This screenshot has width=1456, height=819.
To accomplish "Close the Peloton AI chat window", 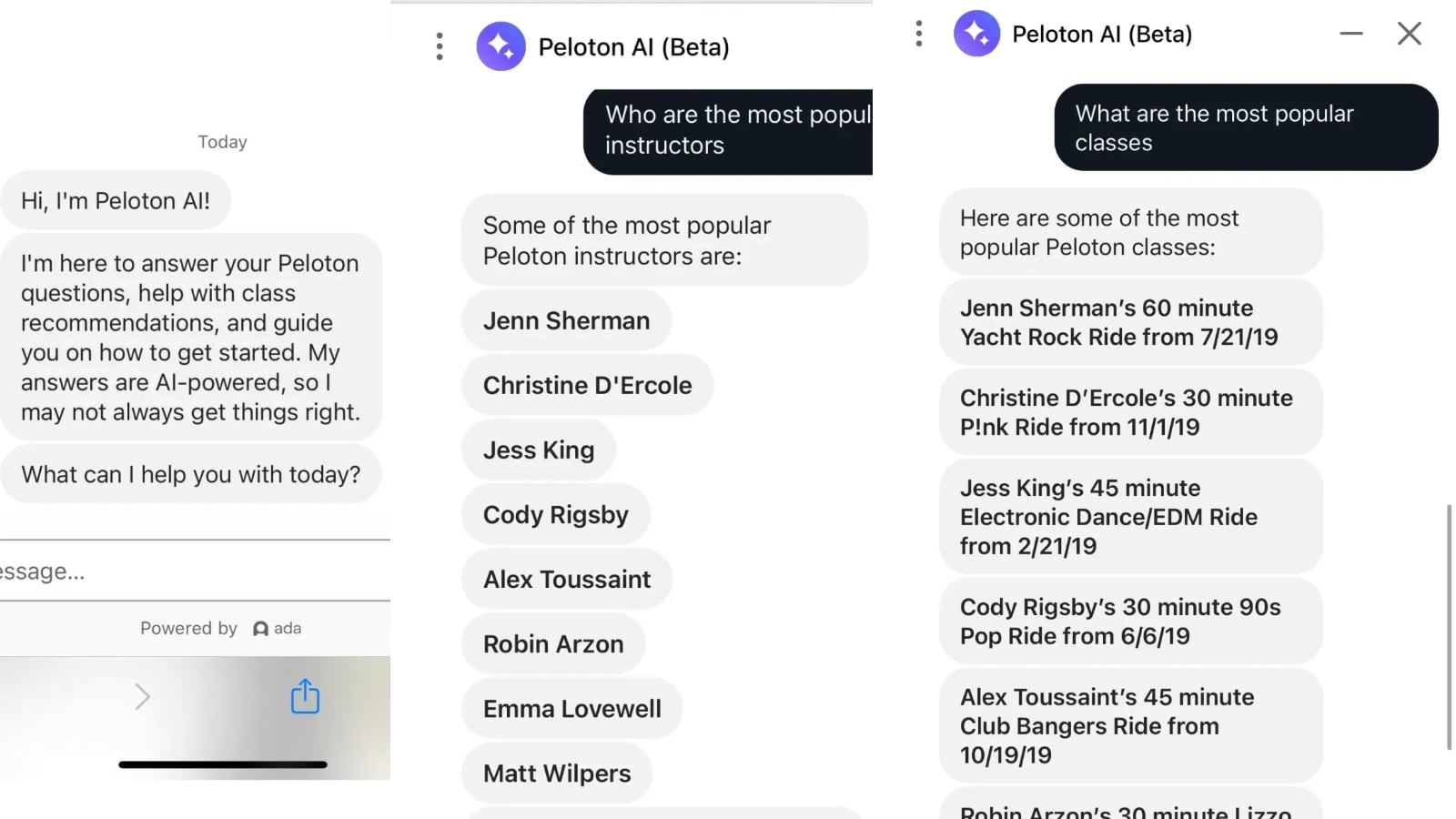I will click(x=1410, y=34).
